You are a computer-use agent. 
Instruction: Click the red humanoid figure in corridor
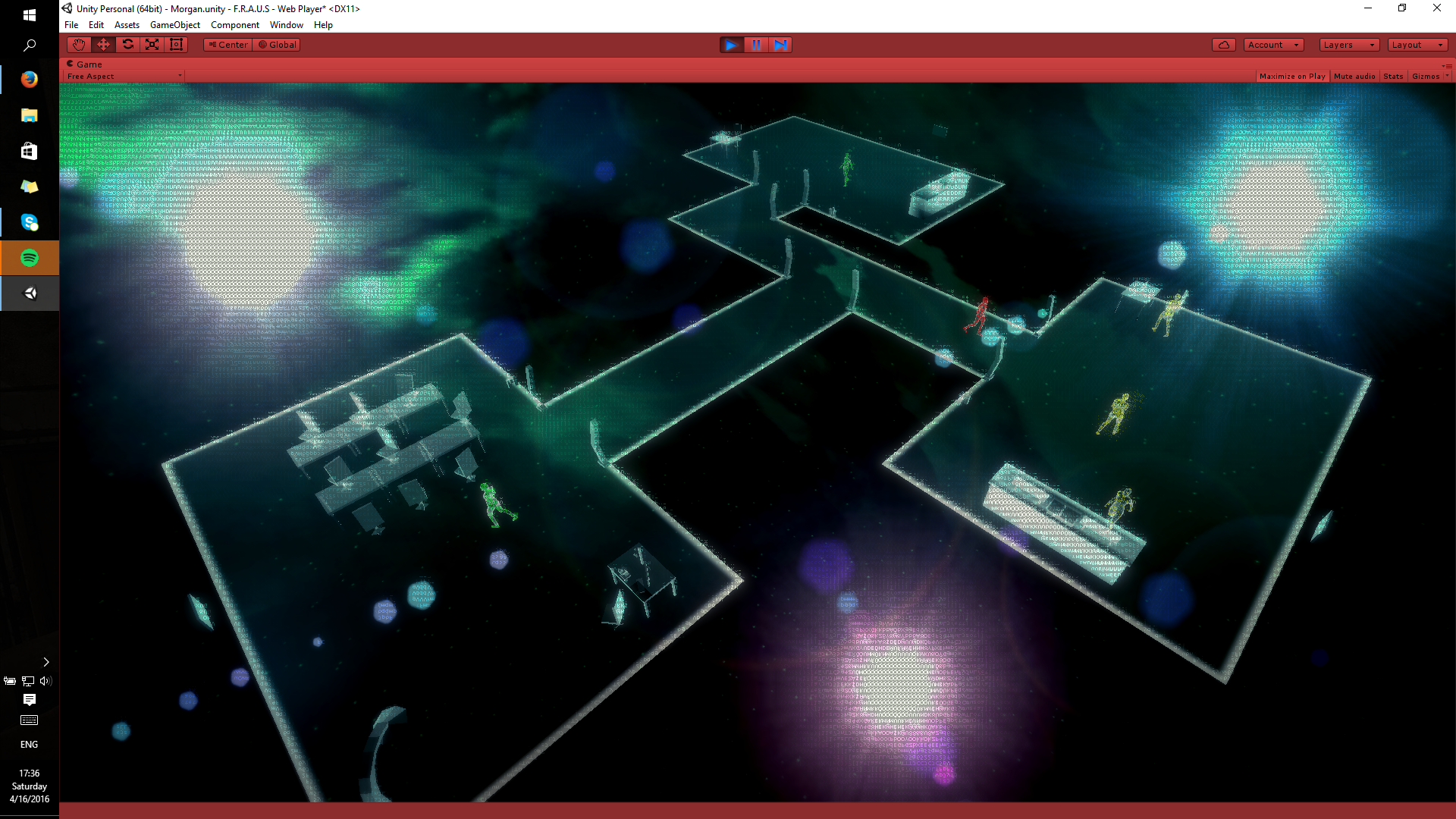tap(978, 315)
